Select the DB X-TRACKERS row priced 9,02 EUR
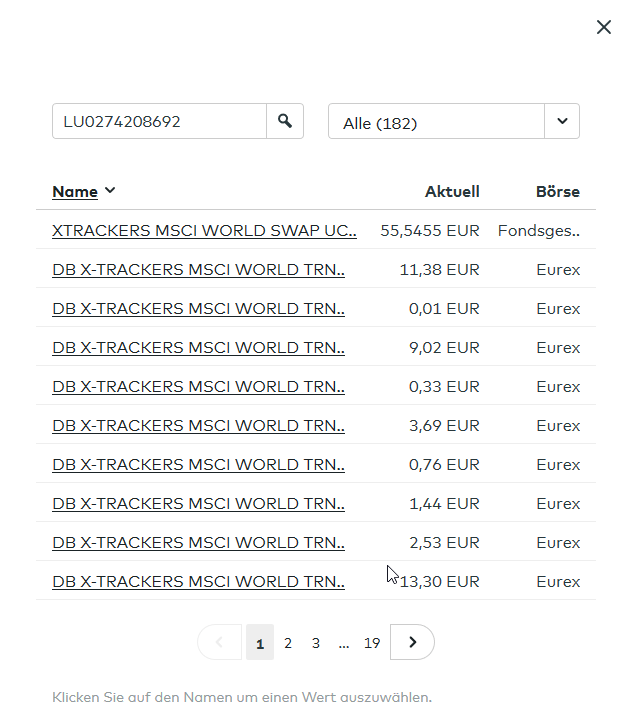This screenshot has width=632, height=726. click(198, 347)
